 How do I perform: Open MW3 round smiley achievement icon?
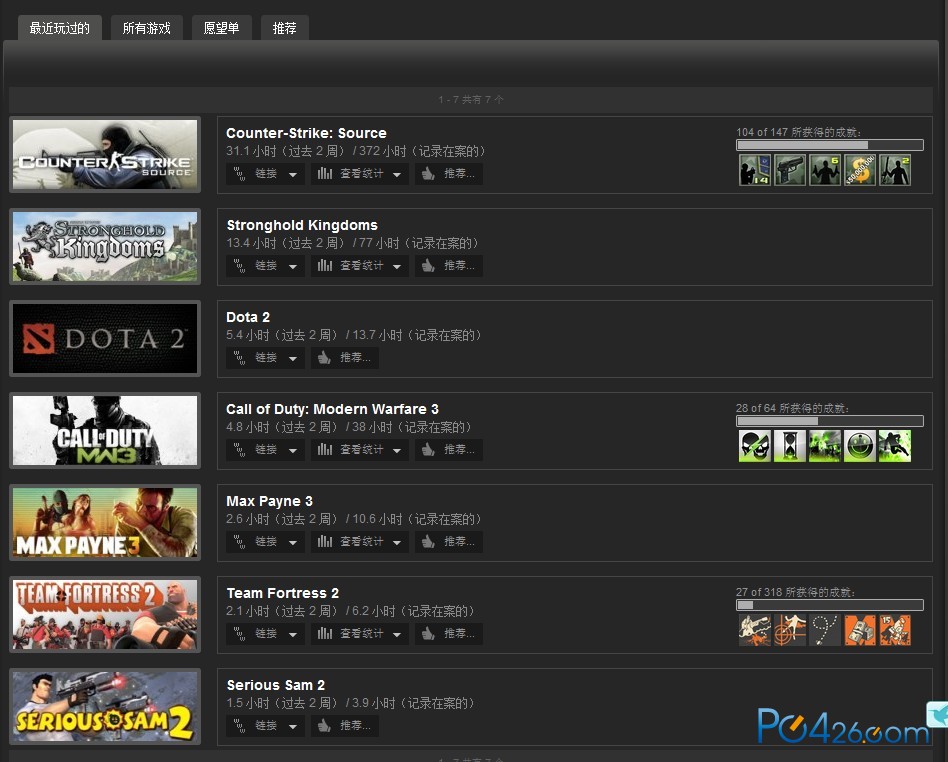click(x=860, y=446)
